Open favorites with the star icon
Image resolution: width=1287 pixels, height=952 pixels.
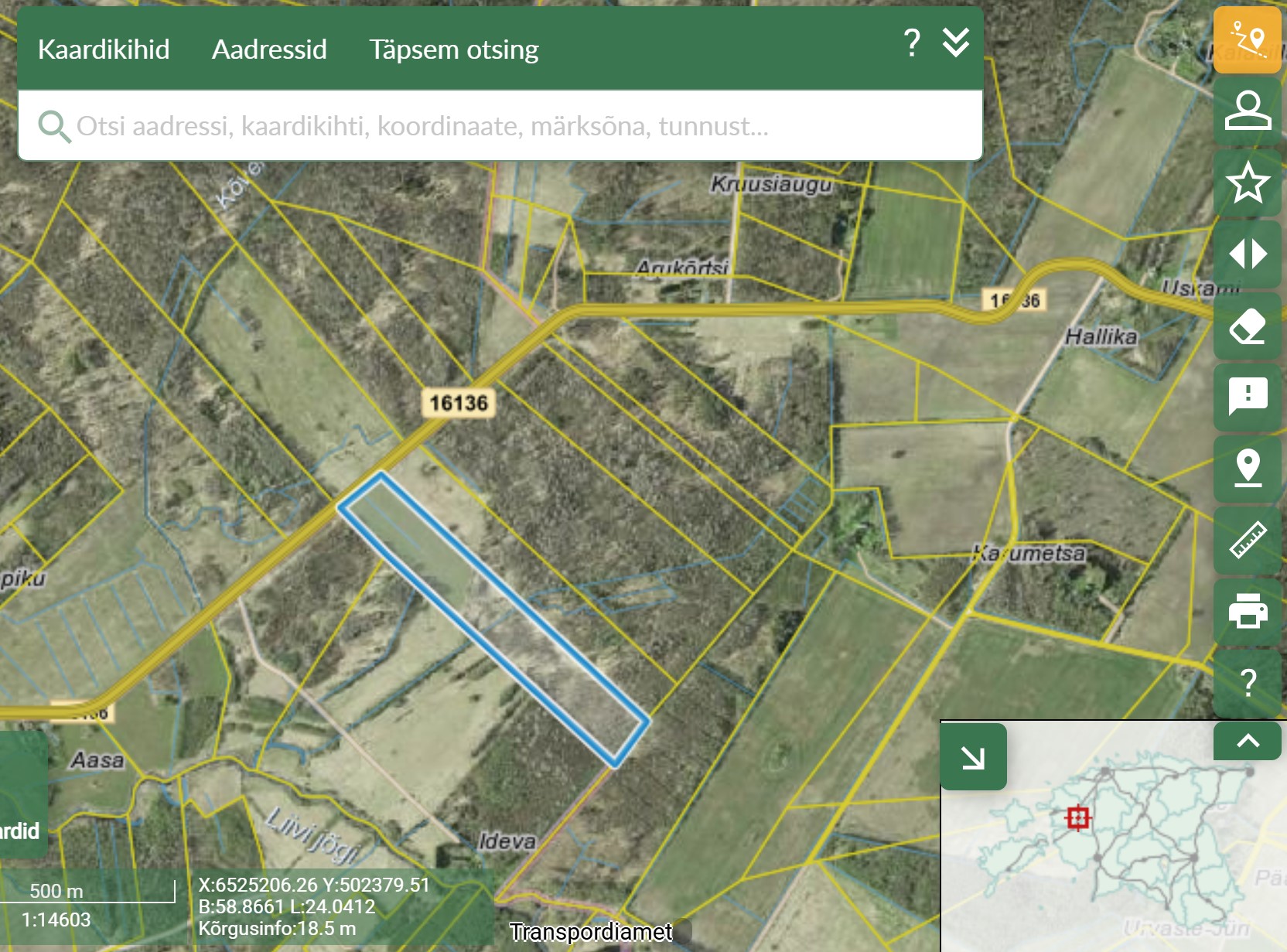point(1247,183)
